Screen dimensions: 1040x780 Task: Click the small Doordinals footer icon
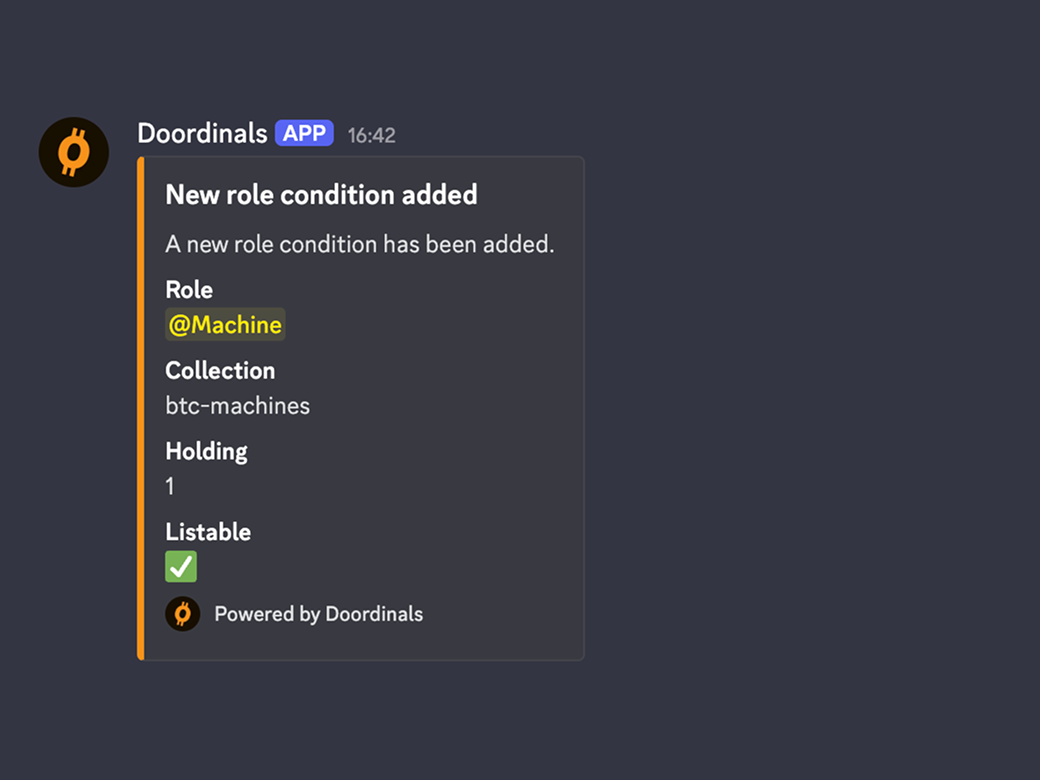pyautogui.click(x=182, y=613)
